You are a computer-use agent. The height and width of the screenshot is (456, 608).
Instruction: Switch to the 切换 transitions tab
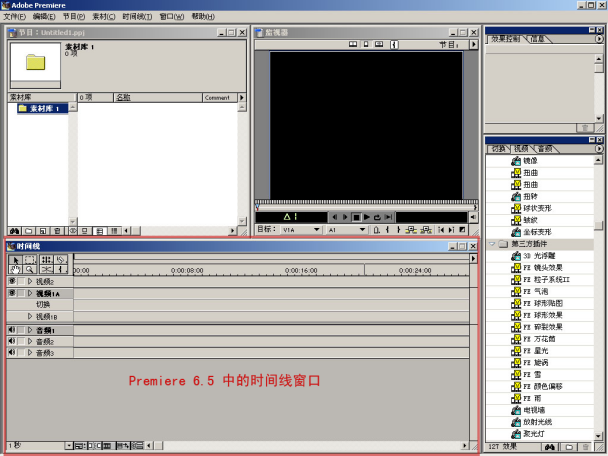tap(498, 149)
